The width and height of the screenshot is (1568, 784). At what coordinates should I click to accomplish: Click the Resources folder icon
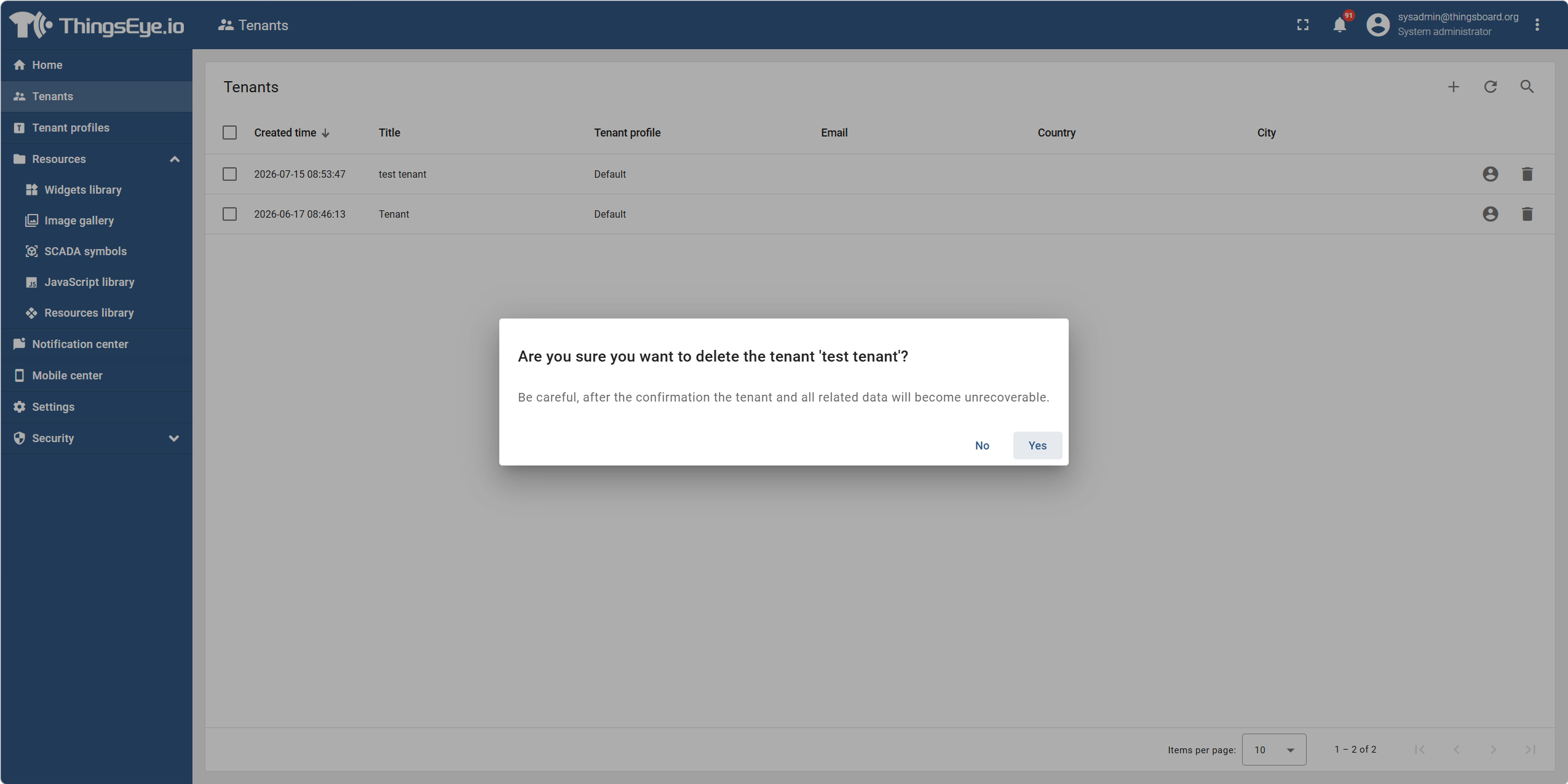tap(20, 159)
